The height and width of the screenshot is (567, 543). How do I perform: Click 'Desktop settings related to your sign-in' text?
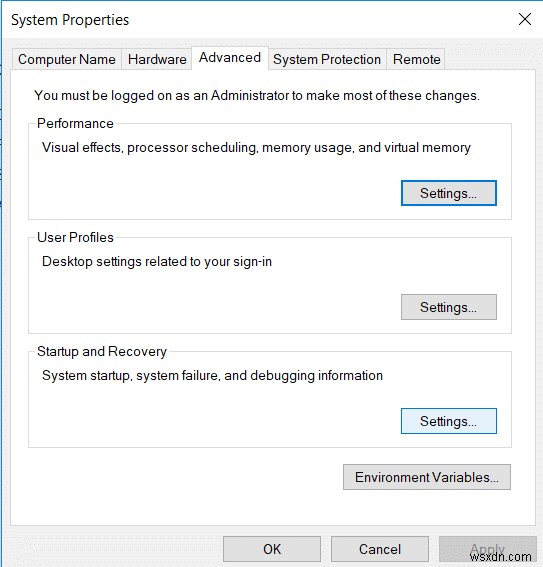[157, 261]
